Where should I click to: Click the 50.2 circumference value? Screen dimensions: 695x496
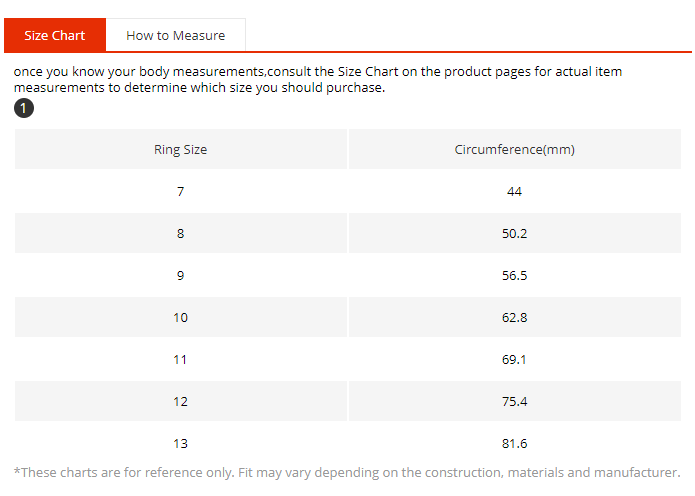point(514,233)
